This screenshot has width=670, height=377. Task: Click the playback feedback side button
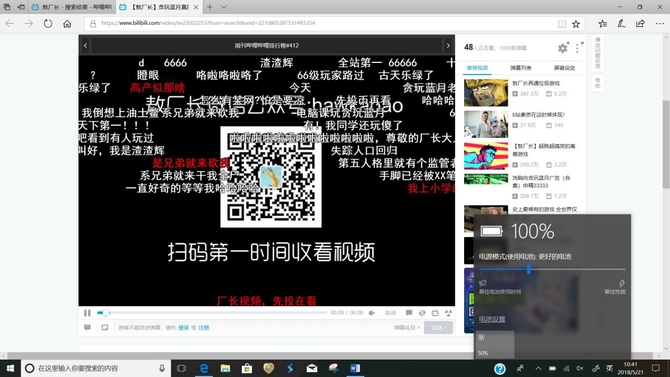pos(598,53)
